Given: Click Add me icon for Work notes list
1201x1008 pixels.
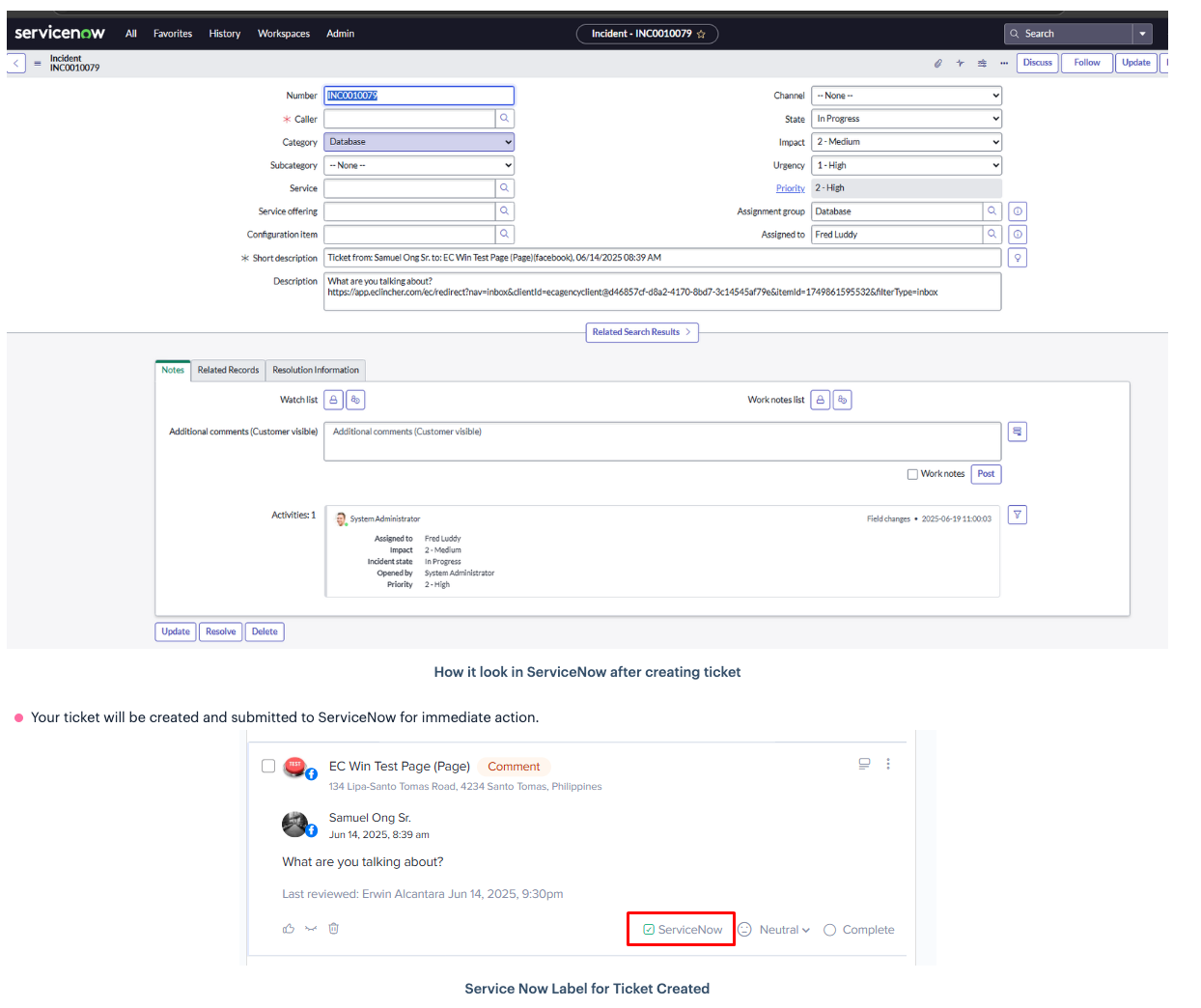Looking at the screenshot, I should point(843,400).
